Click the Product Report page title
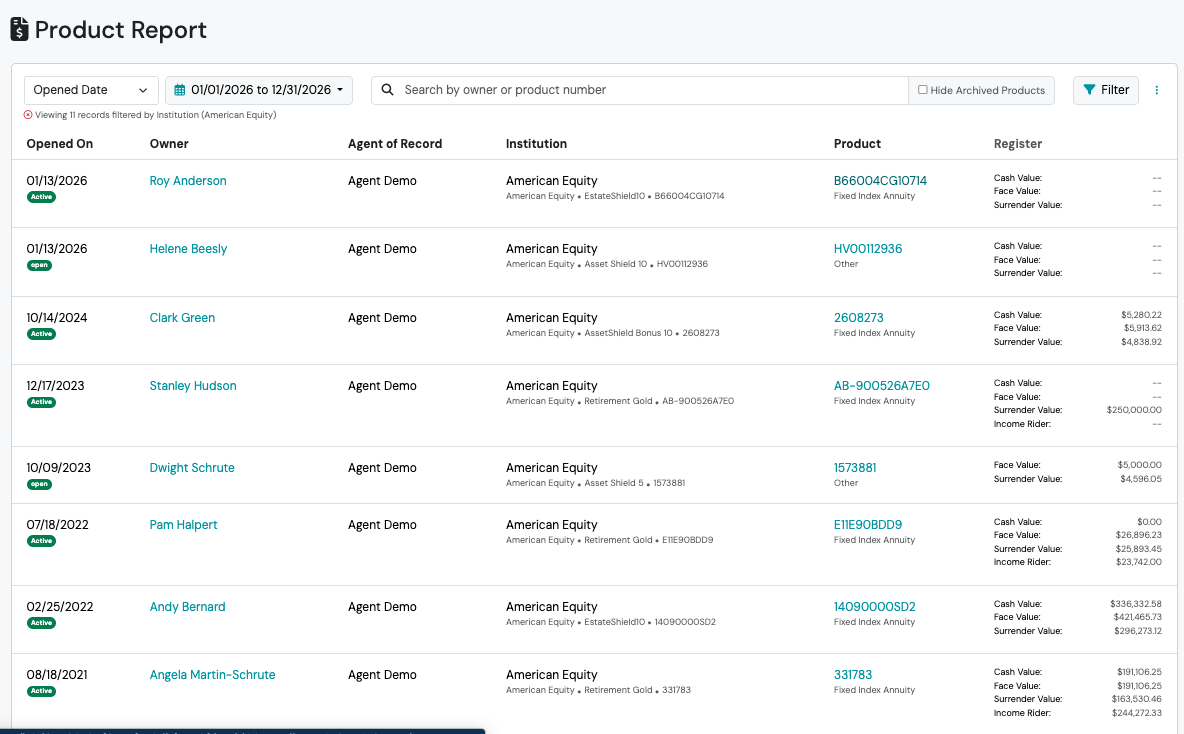This screenshot has height=734, width=1184. 121,29
